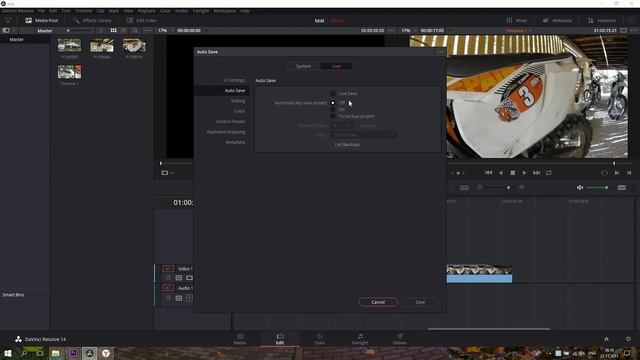Toggle the Audio 1 track auto select icon
This screenshot has height=360, width=640.
[179, 298]
